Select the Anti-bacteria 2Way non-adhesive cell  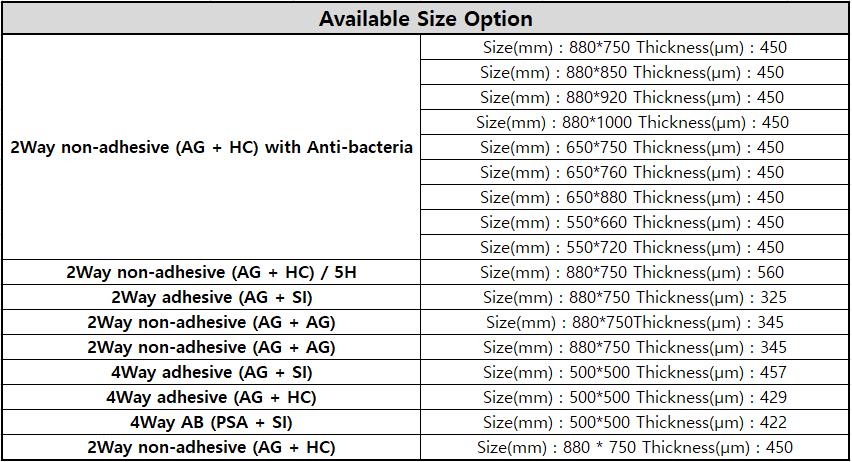(x=211, y=147)
